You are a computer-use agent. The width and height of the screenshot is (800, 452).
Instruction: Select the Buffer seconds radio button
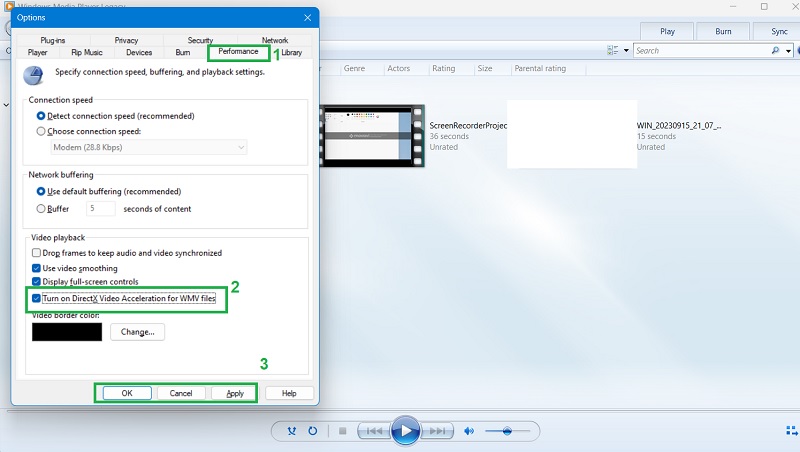coord(41,209)
